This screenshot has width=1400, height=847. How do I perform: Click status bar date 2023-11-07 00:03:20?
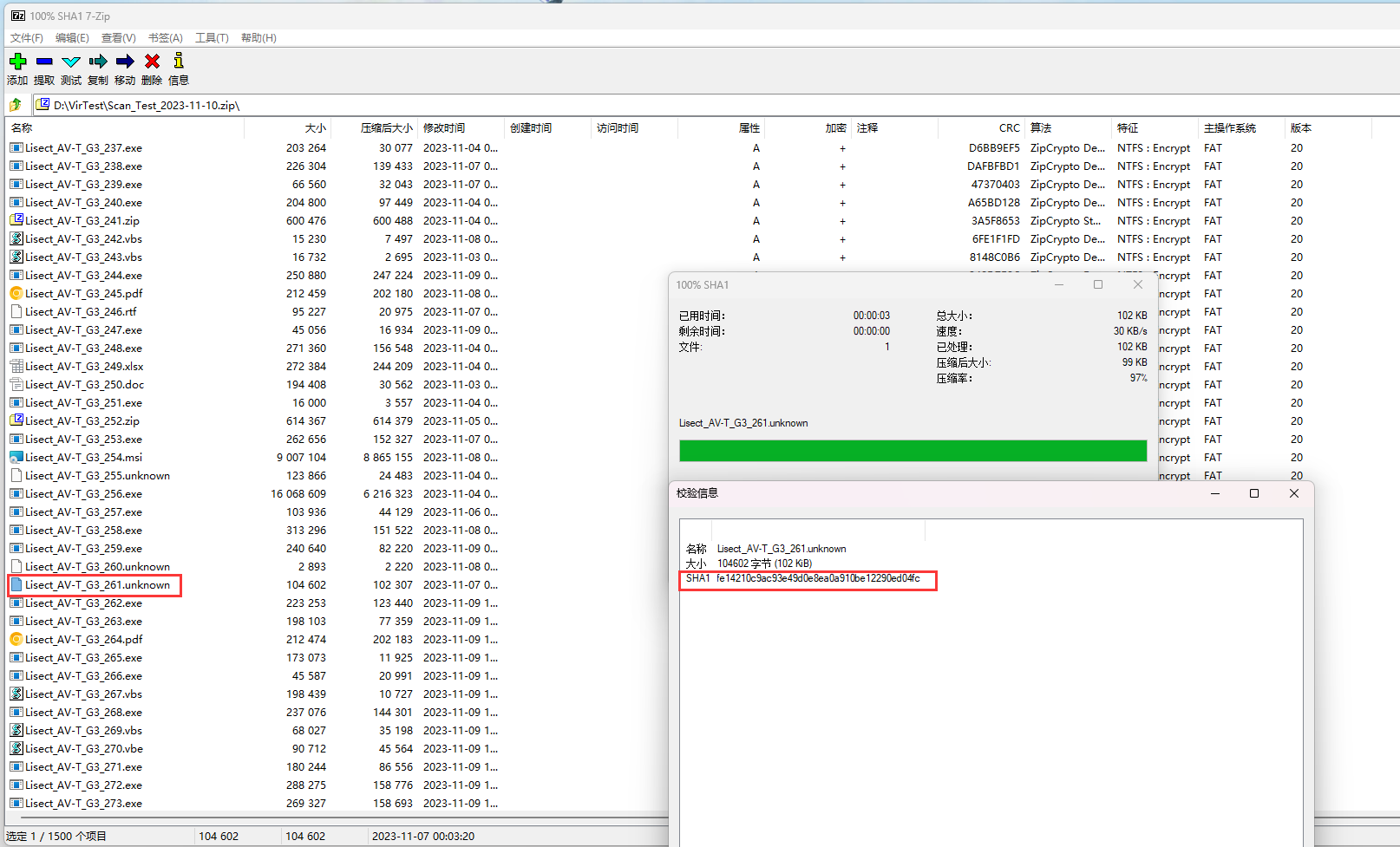click(423, 837)
